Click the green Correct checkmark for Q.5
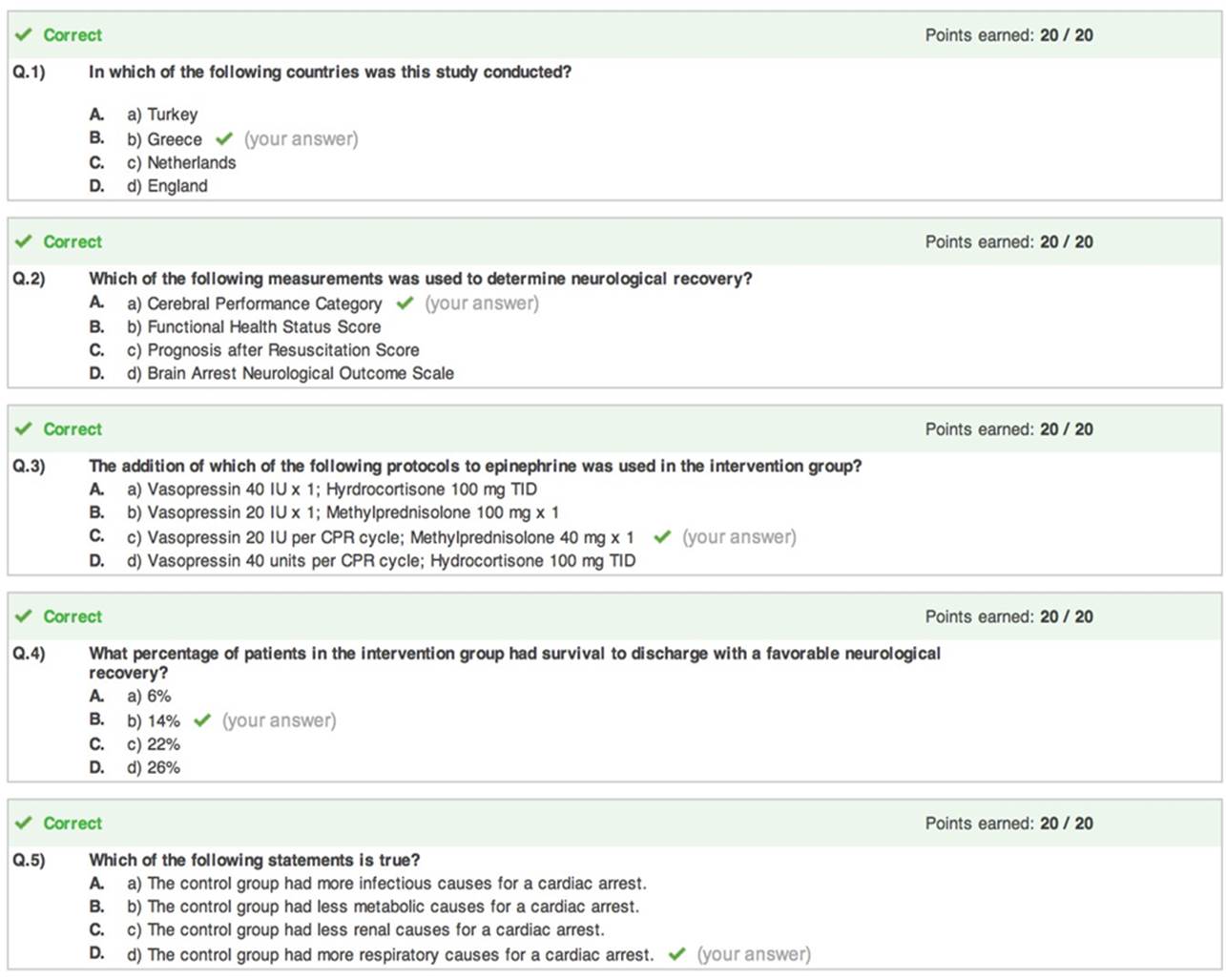1226x980 pixels. [x=24, y=824]
